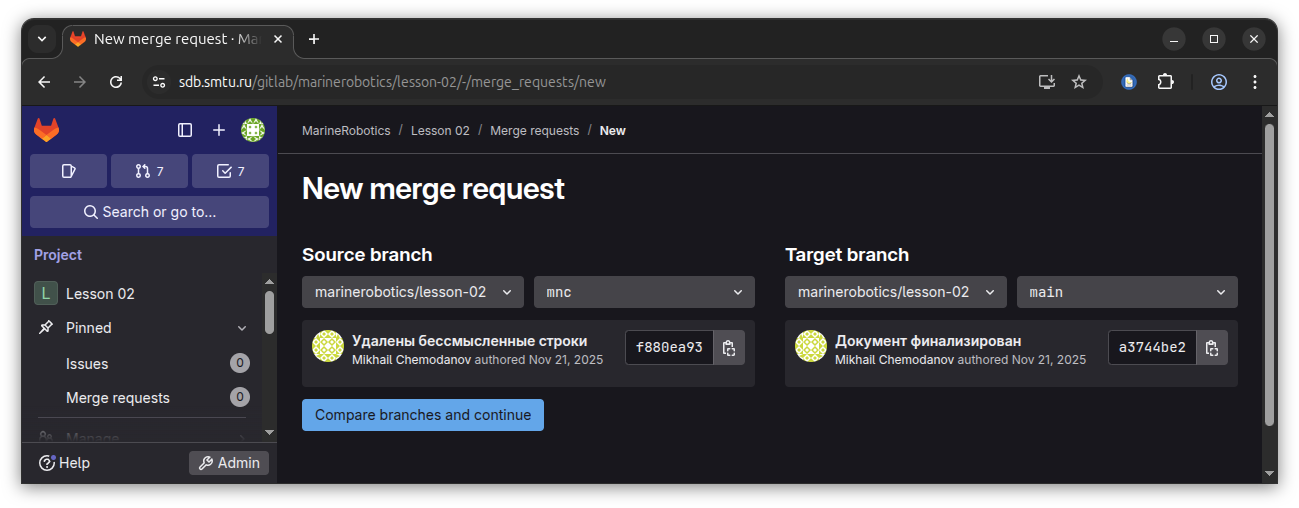Open Merge requests in sidebar

(x=142, y=397)
